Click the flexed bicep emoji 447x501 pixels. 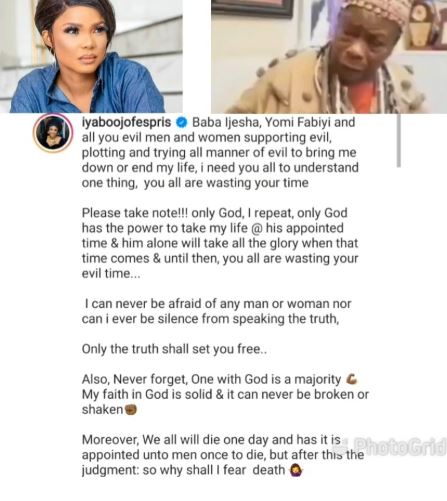point(352,379)
